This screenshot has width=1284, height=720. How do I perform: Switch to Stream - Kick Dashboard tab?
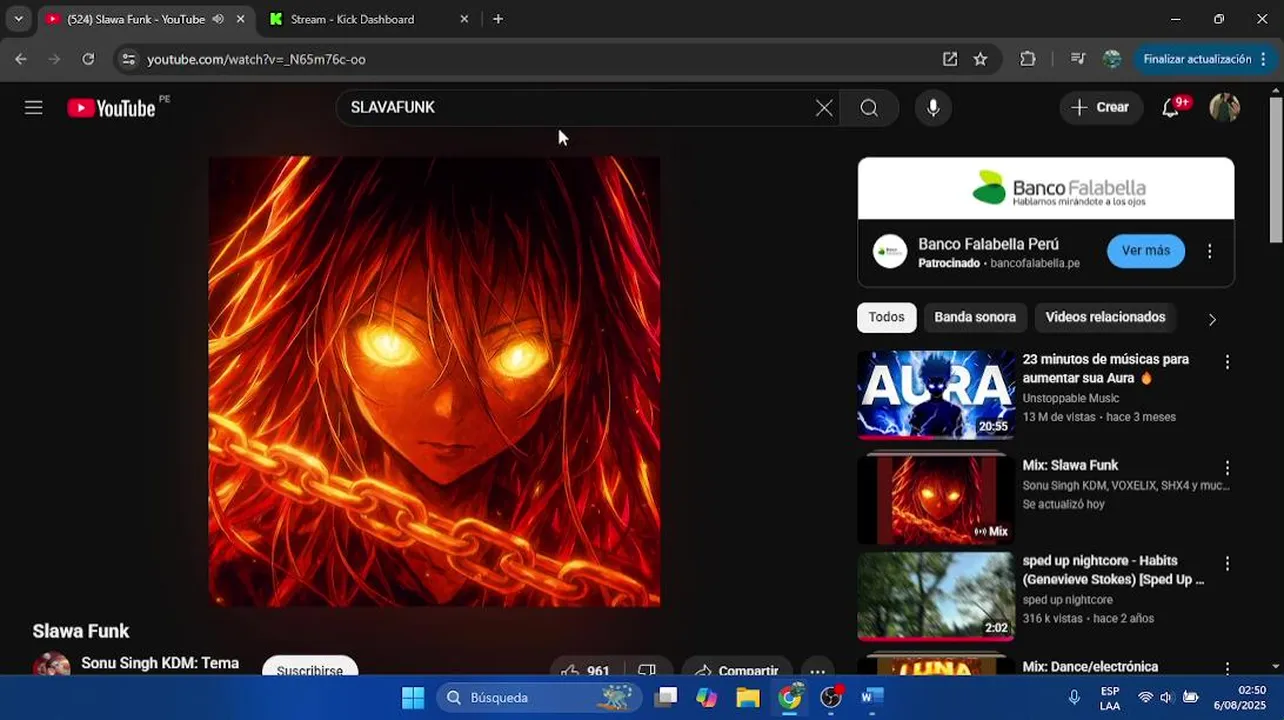352,19
